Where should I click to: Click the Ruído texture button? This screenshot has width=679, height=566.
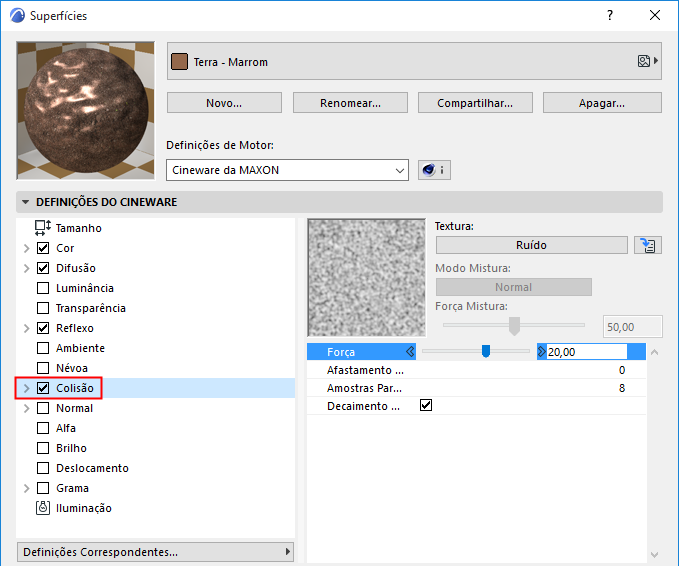pos(531,245)
